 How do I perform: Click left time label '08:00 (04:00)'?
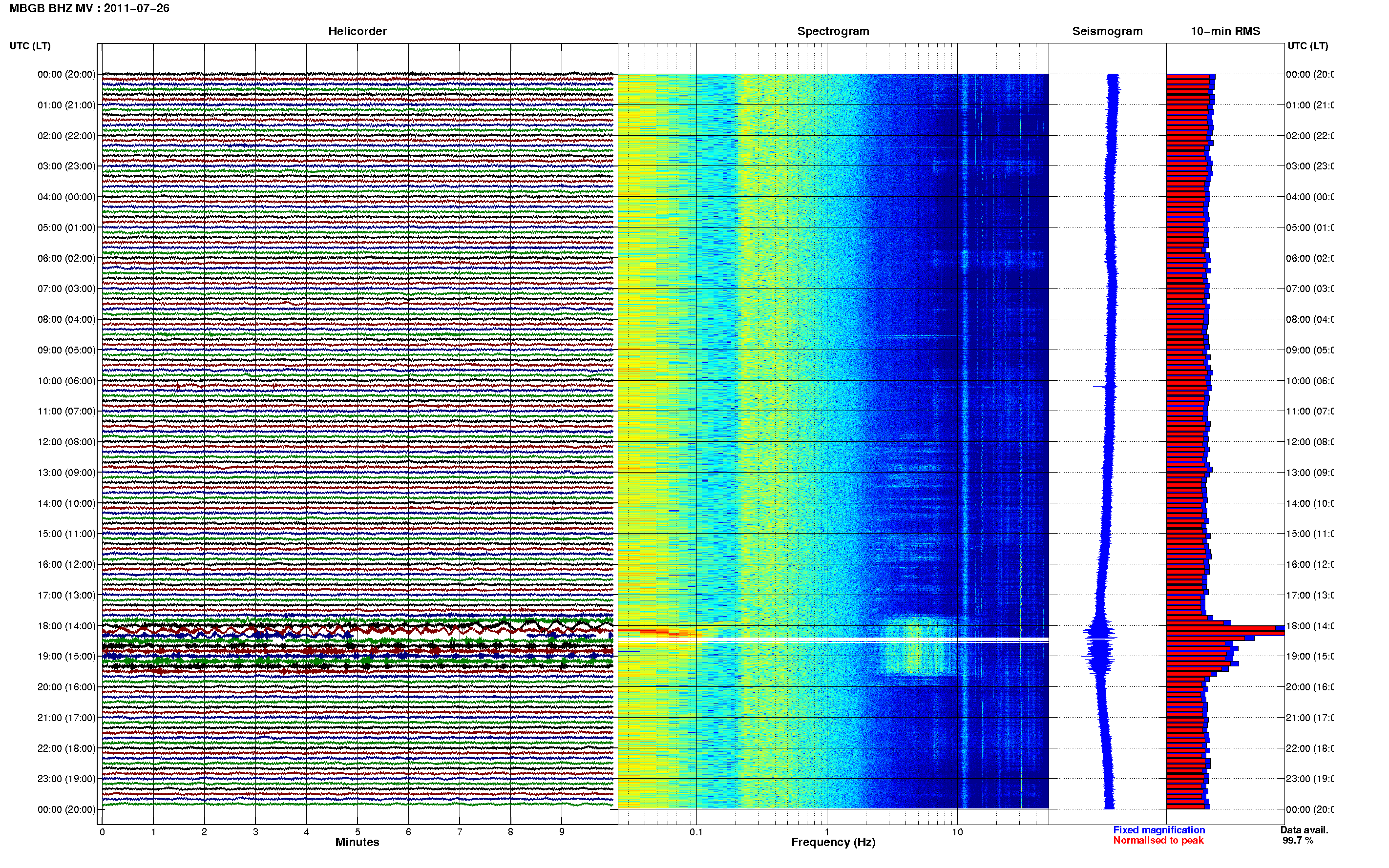pyautogui.click(x=66, y=319)
